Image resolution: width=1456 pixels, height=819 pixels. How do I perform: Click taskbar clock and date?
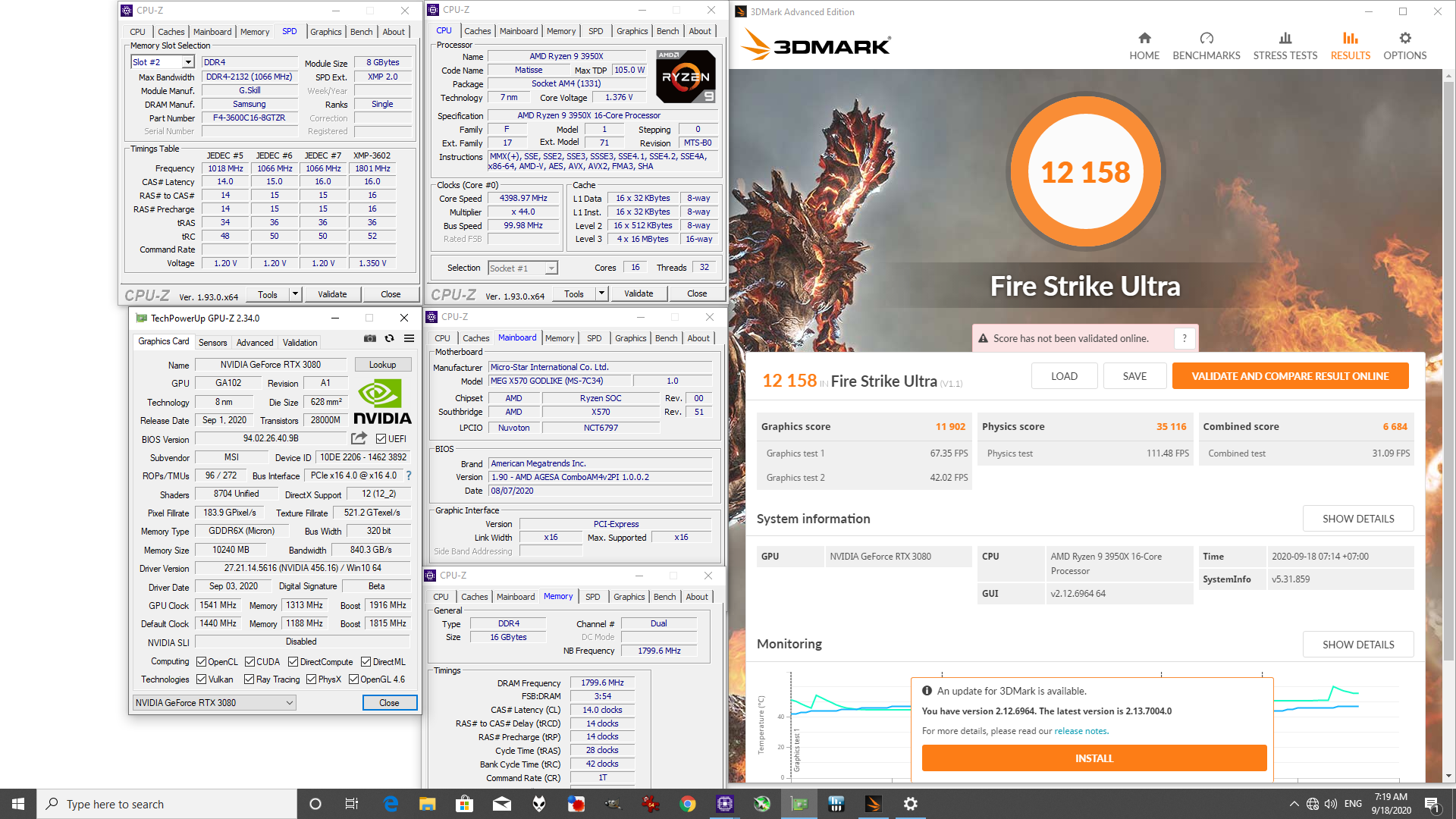click(1391, 804)
